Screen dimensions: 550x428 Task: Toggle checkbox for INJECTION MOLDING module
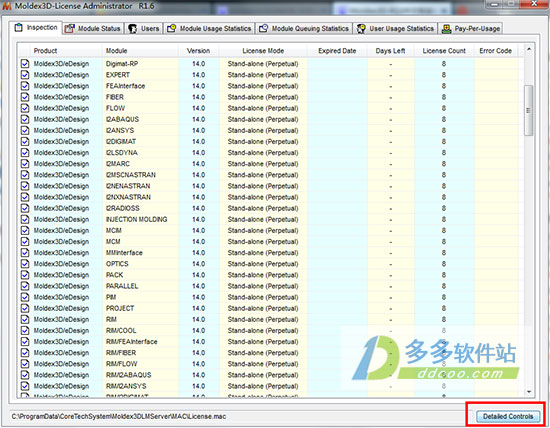(25, 219)
